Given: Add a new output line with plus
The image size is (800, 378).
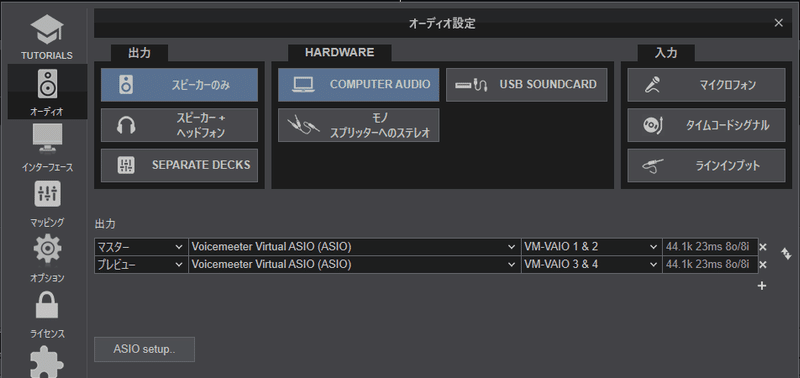Looking at the screenshot, I should (x=762, y=286).
